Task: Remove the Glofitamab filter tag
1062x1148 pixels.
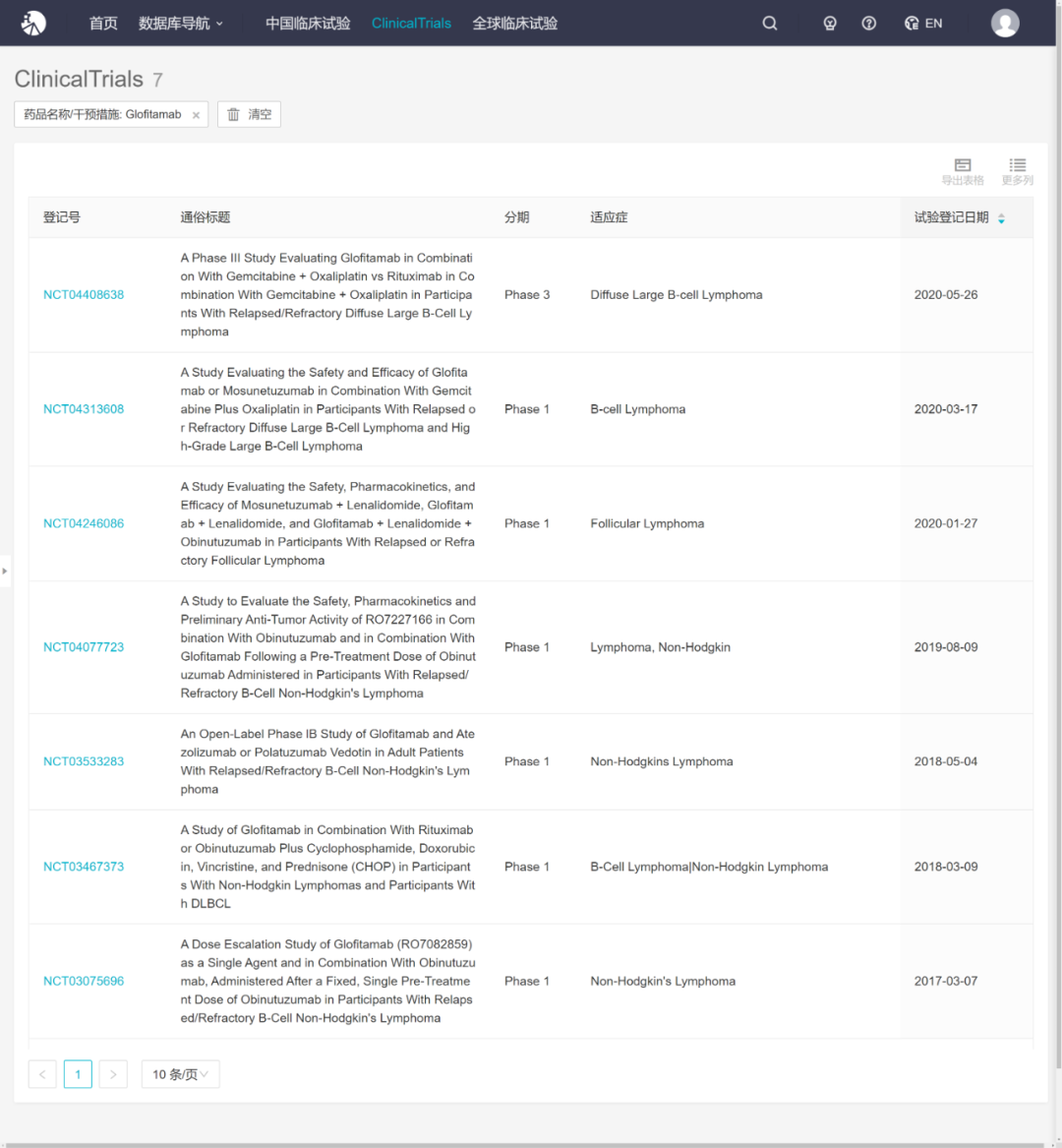Action: point(196,115)
